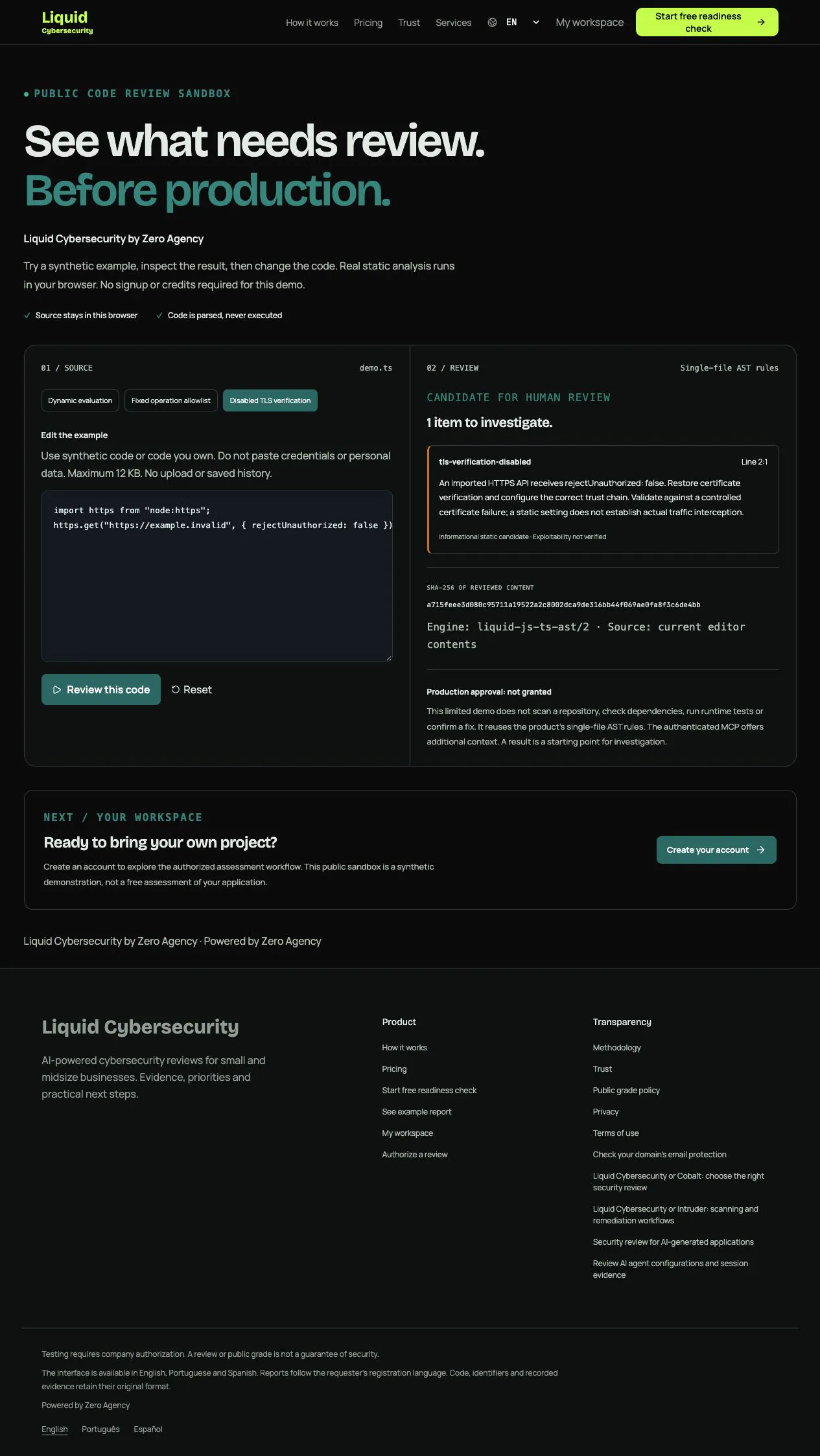Click the demo.ts filename label

[376, 368]
